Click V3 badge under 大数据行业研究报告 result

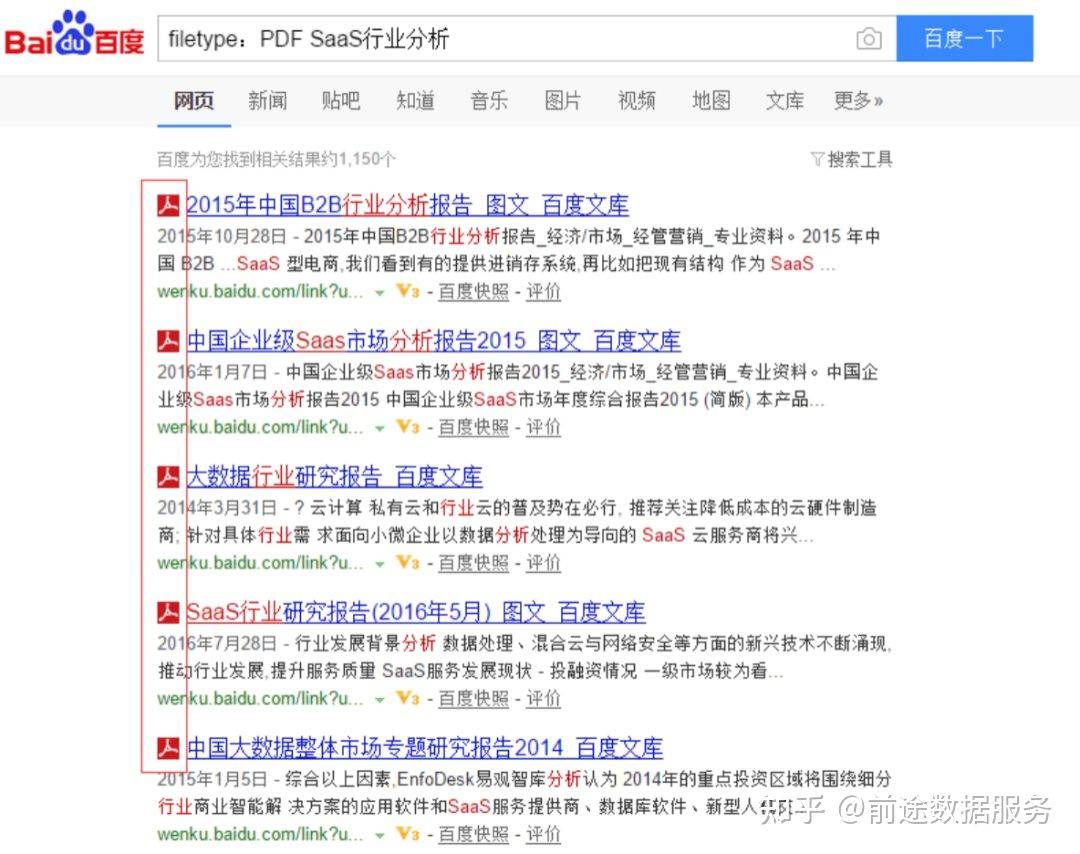pos(408,563)
